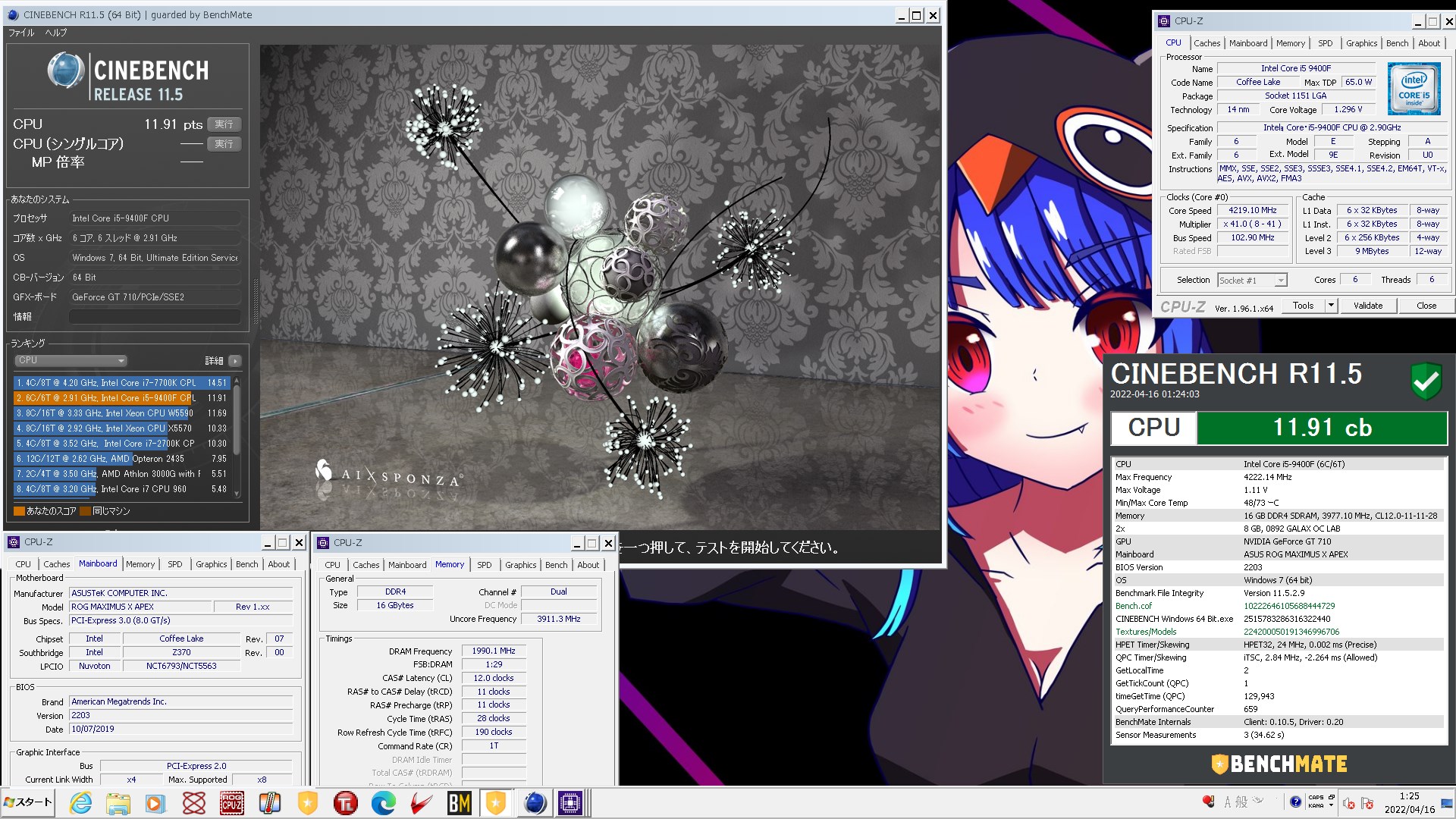This screenshot has width=1456, height=819.
Task: Open the red checkmark swoosh taskbar icon
Action: 421,803
